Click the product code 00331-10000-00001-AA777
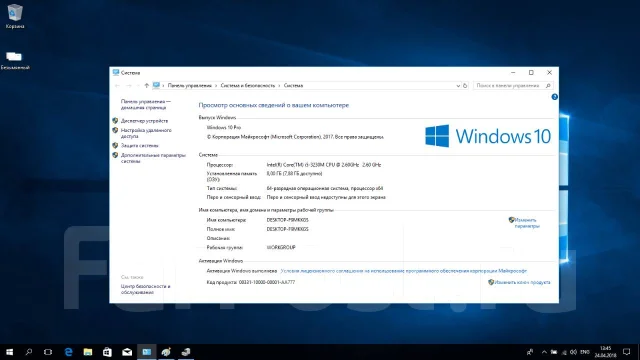 coord(267,282)
